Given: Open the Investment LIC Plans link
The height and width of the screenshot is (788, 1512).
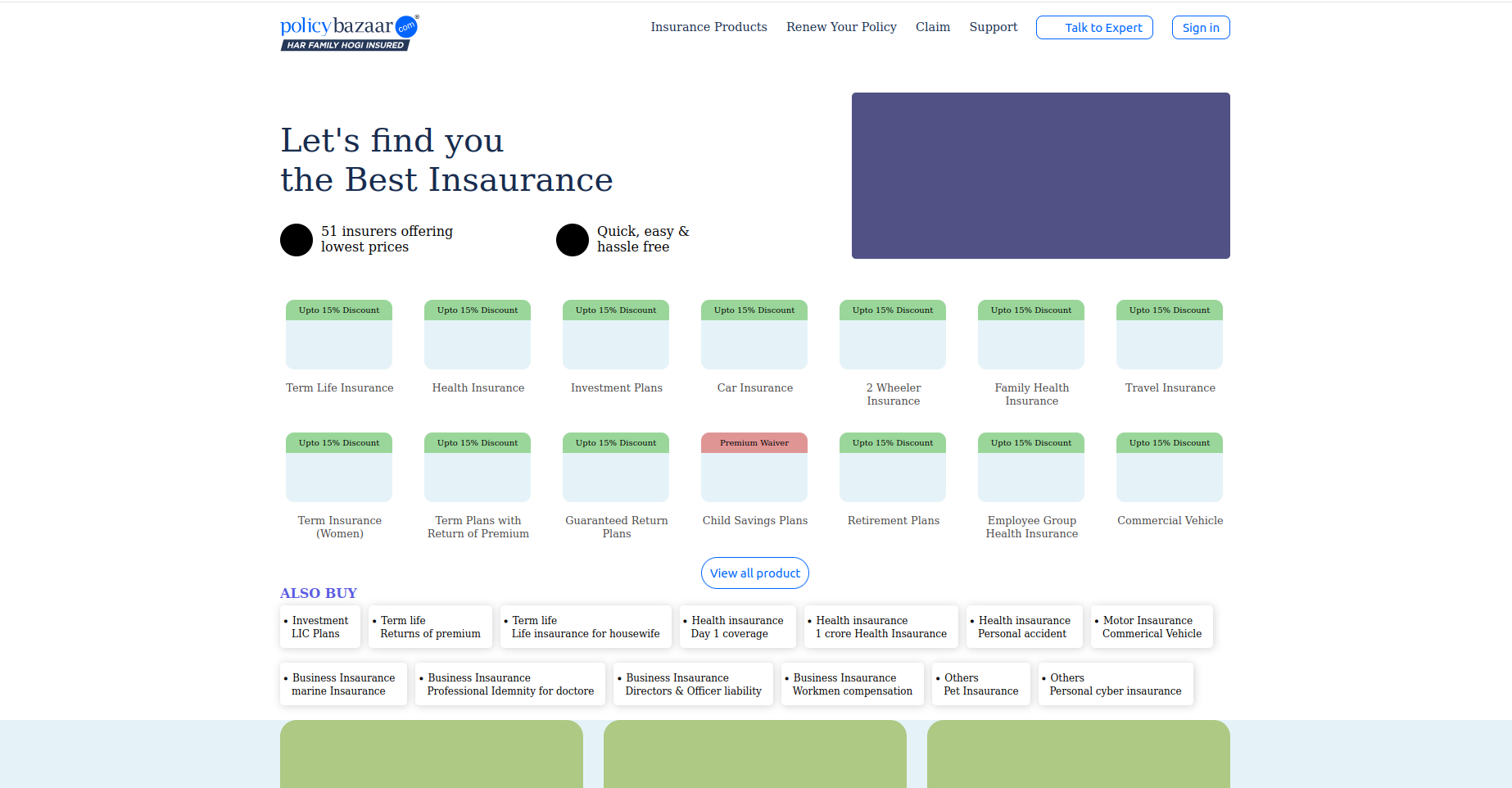Looking at the screenshot, I should click(x=320, y=627).
